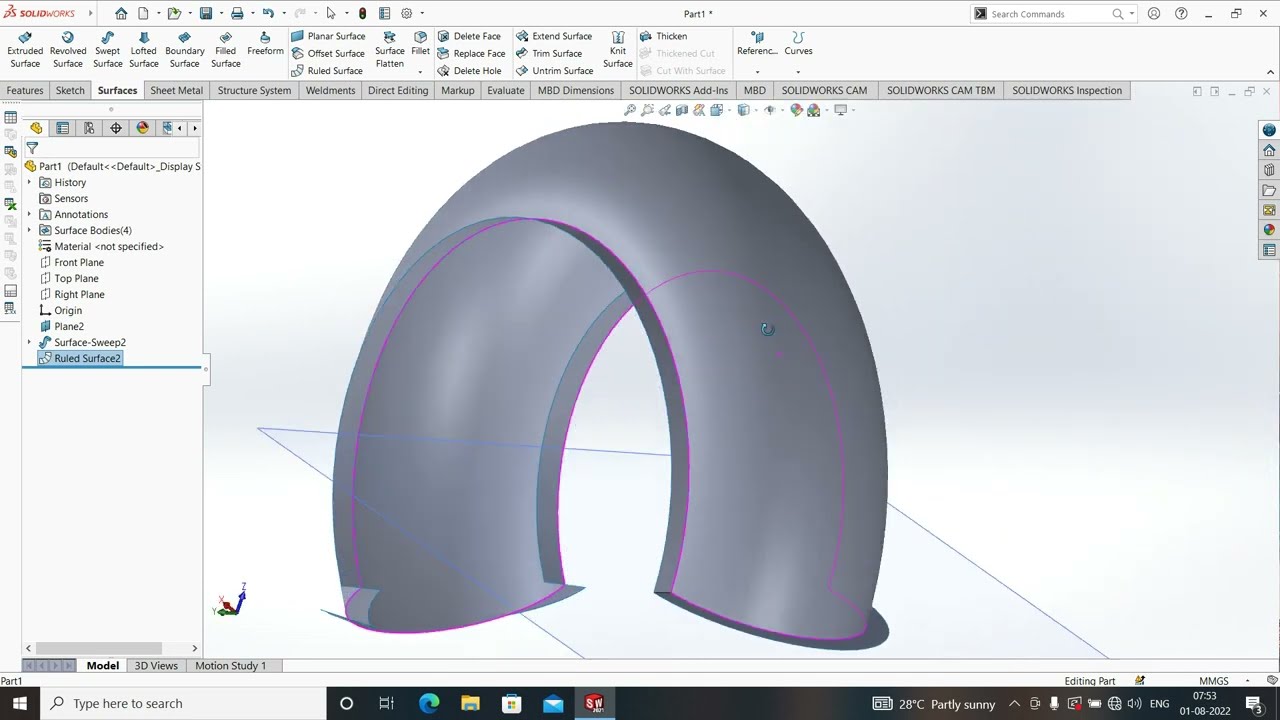
Task: Click the Trim Surface command
Action: [x=549, y=53]
